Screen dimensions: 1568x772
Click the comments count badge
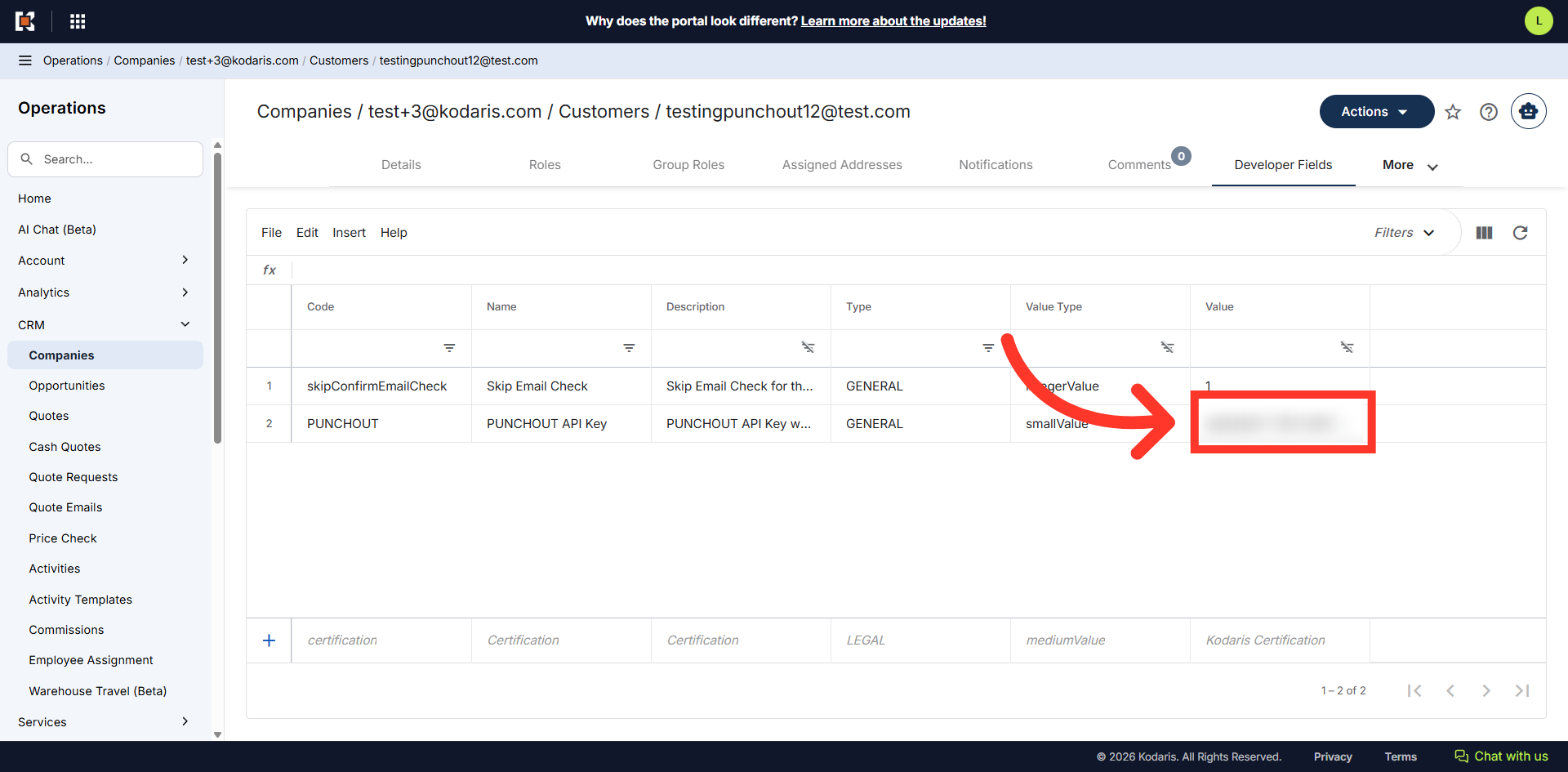point(1181,156)
